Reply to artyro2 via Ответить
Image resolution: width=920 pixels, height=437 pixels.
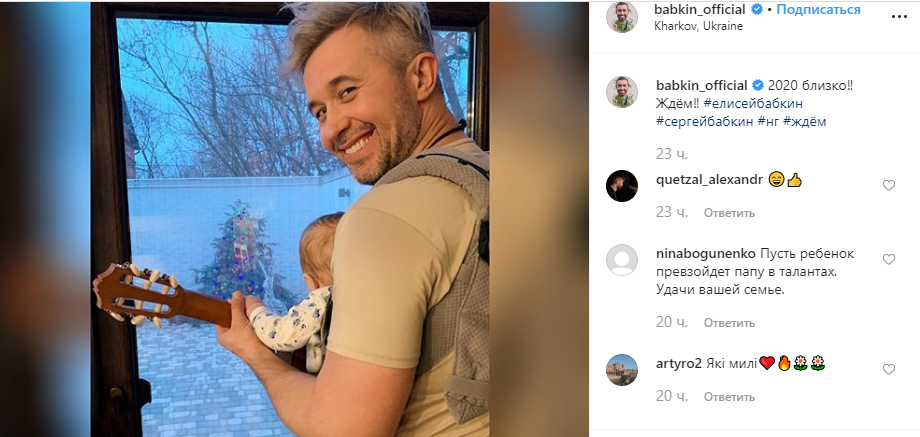pos(729,397)
